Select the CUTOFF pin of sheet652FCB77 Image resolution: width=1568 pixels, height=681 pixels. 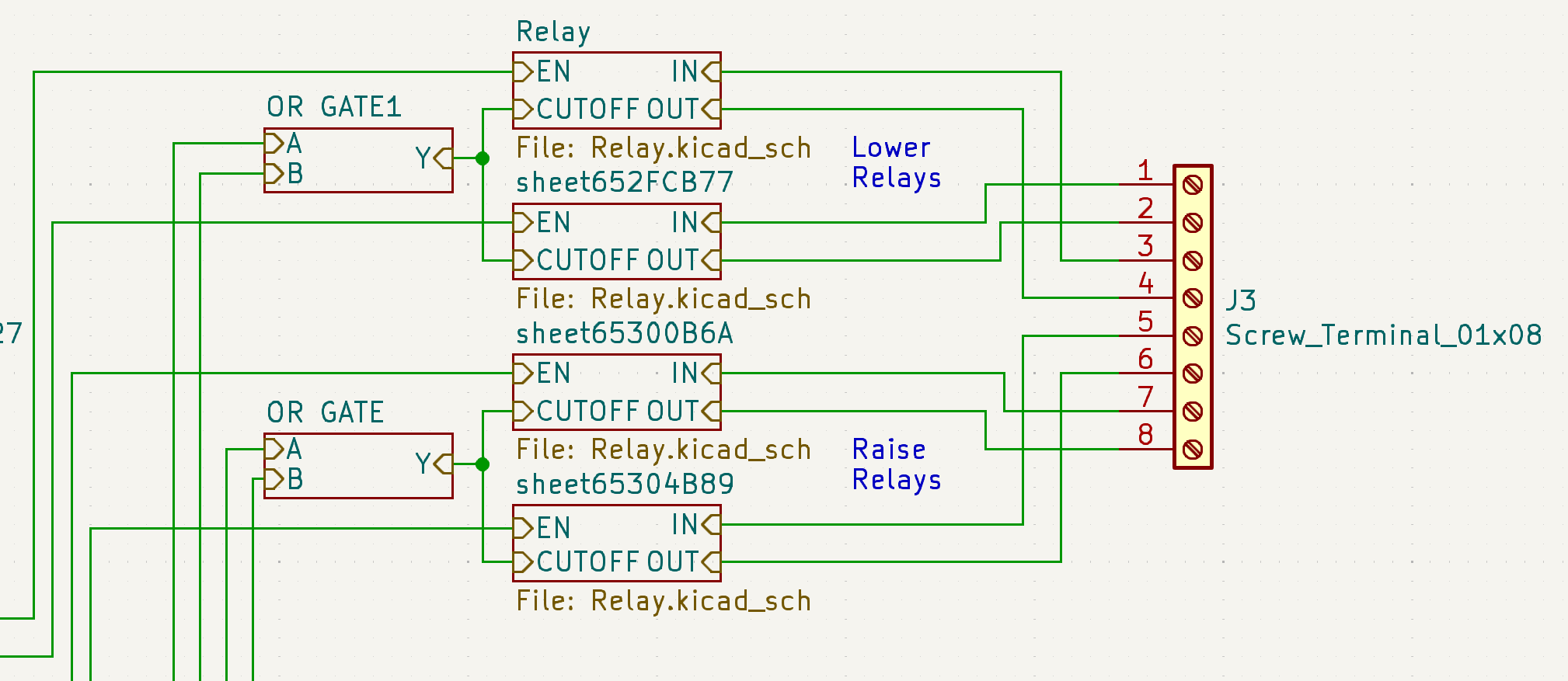(x=577, y=260)
